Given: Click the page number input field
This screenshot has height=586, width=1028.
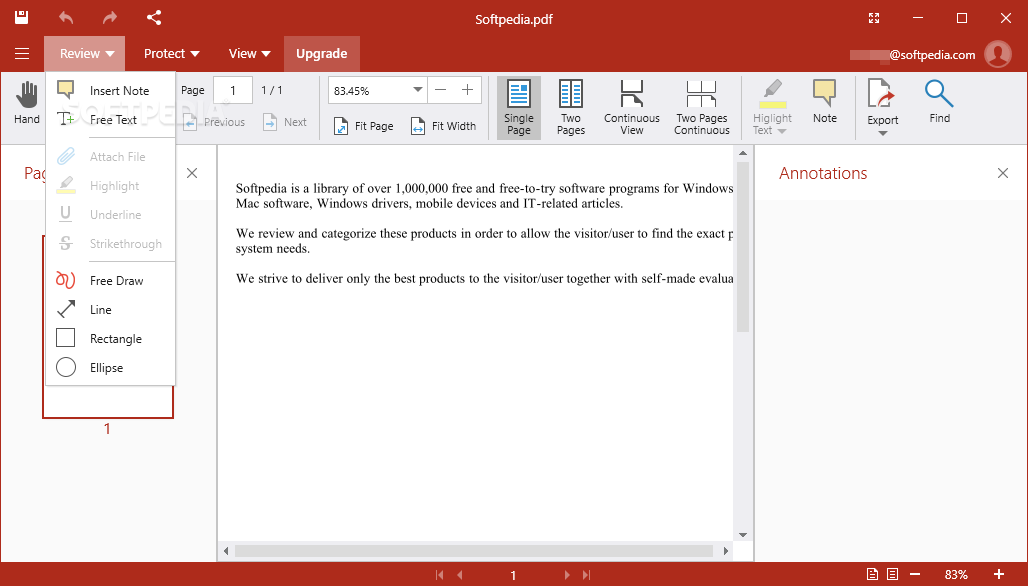Looking at the screenshot, I should pos(233,90).
